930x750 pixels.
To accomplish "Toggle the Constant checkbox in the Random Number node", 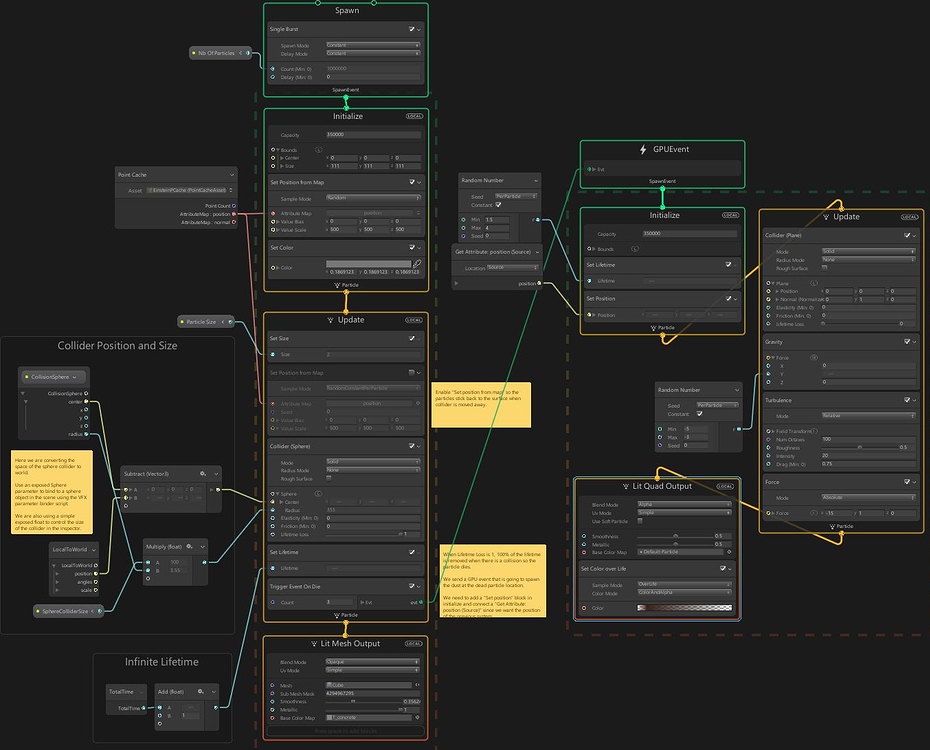I will [498, 204].
